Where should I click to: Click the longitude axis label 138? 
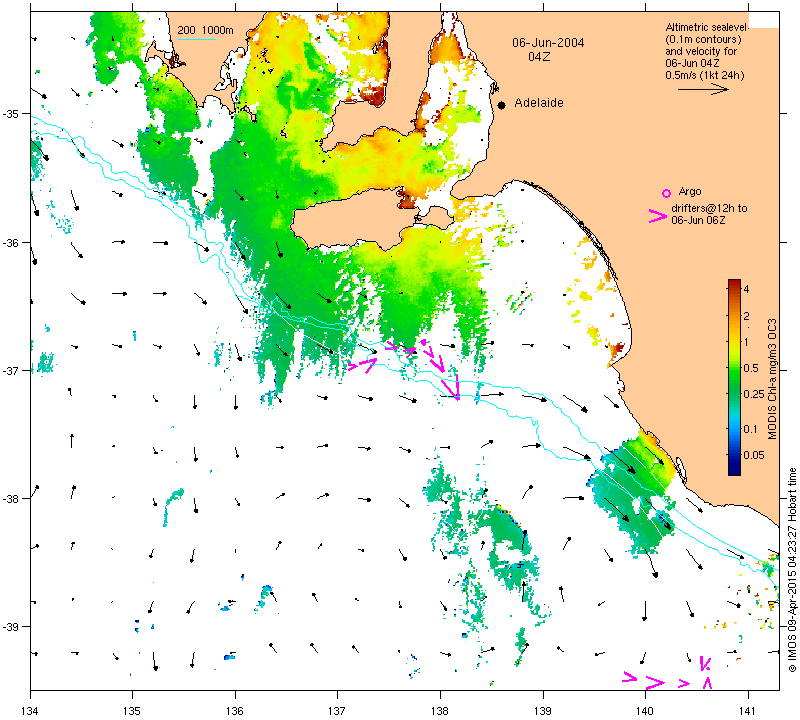pos(440,710)
